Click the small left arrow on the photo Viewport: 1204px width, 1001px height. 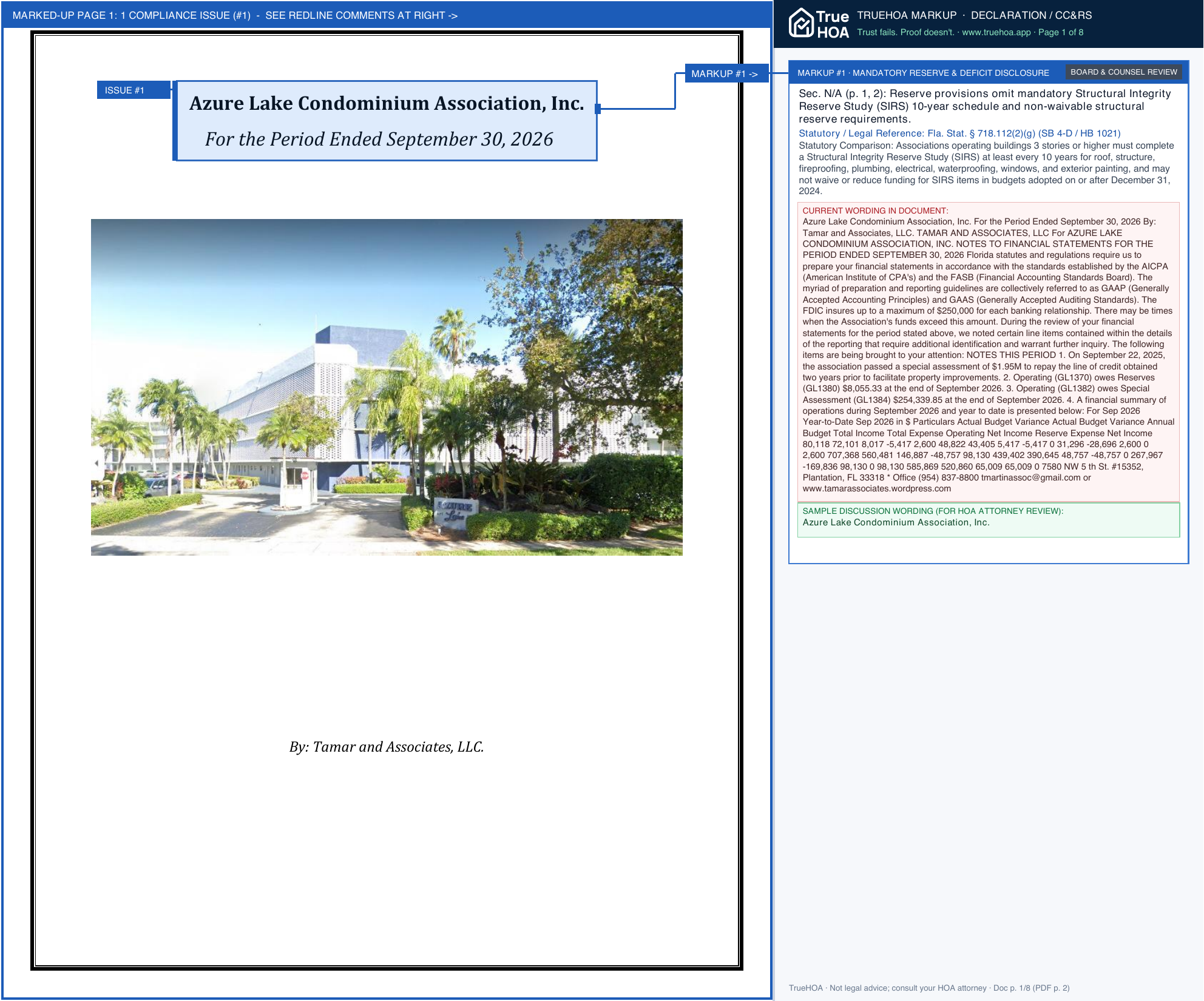point(96,463)
